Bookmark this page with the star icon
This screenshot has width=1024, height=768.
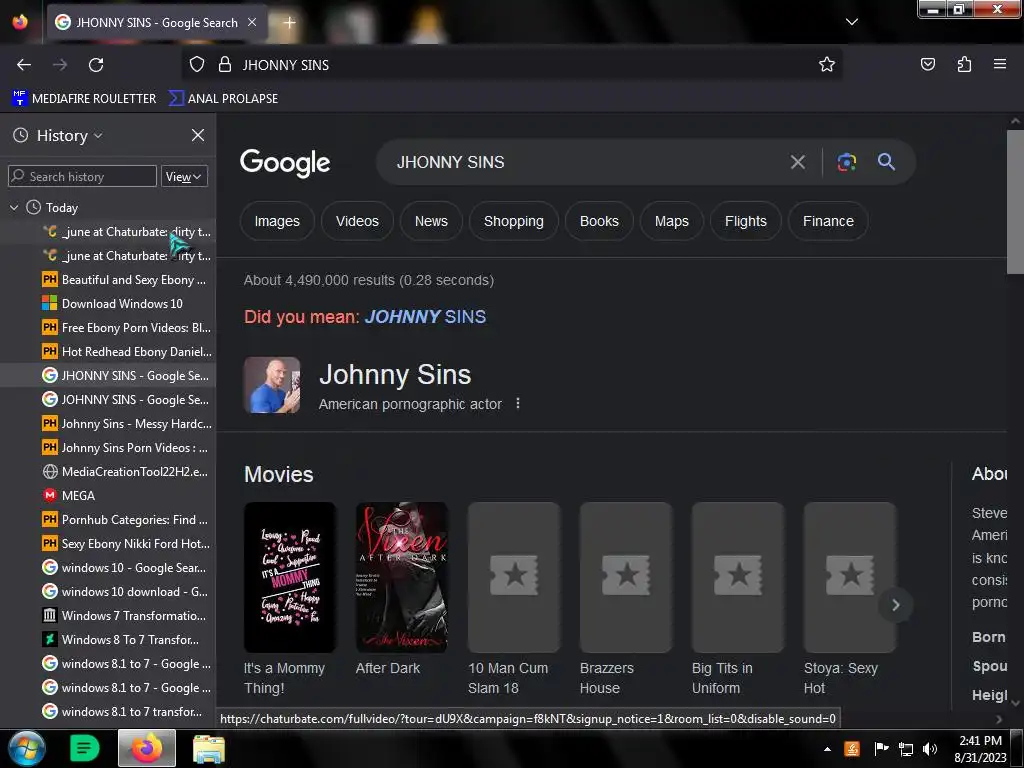(x=827, y=65)
